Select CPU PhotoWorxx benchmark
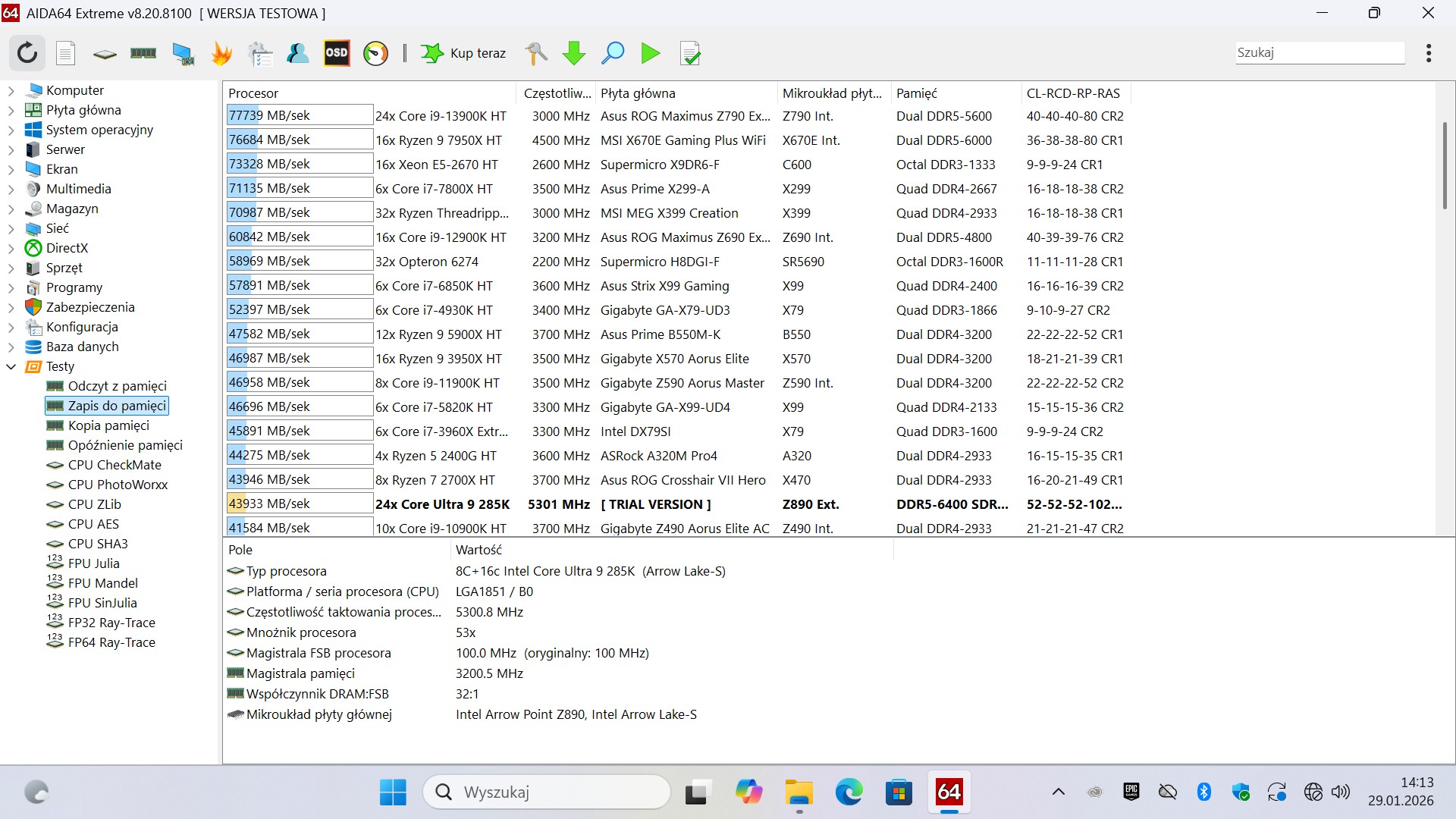 click(x=118, y=485)
